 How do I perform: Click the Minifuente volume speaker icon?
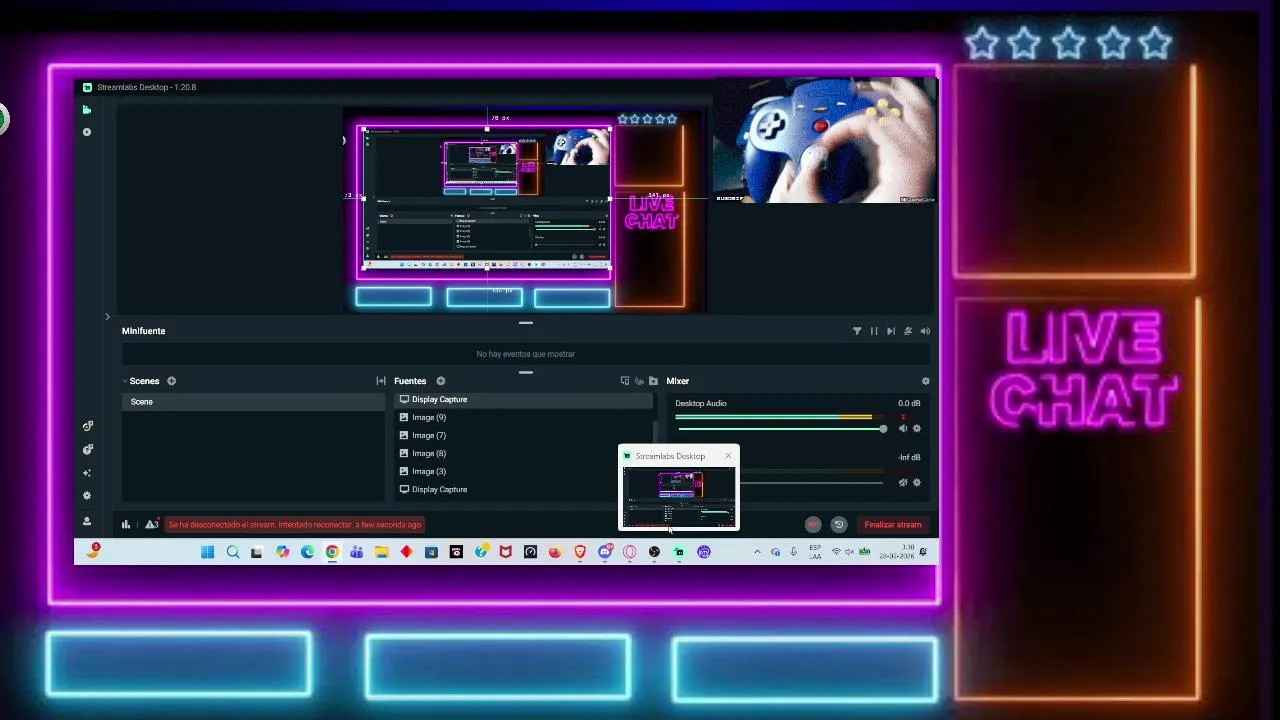(925, 331)
